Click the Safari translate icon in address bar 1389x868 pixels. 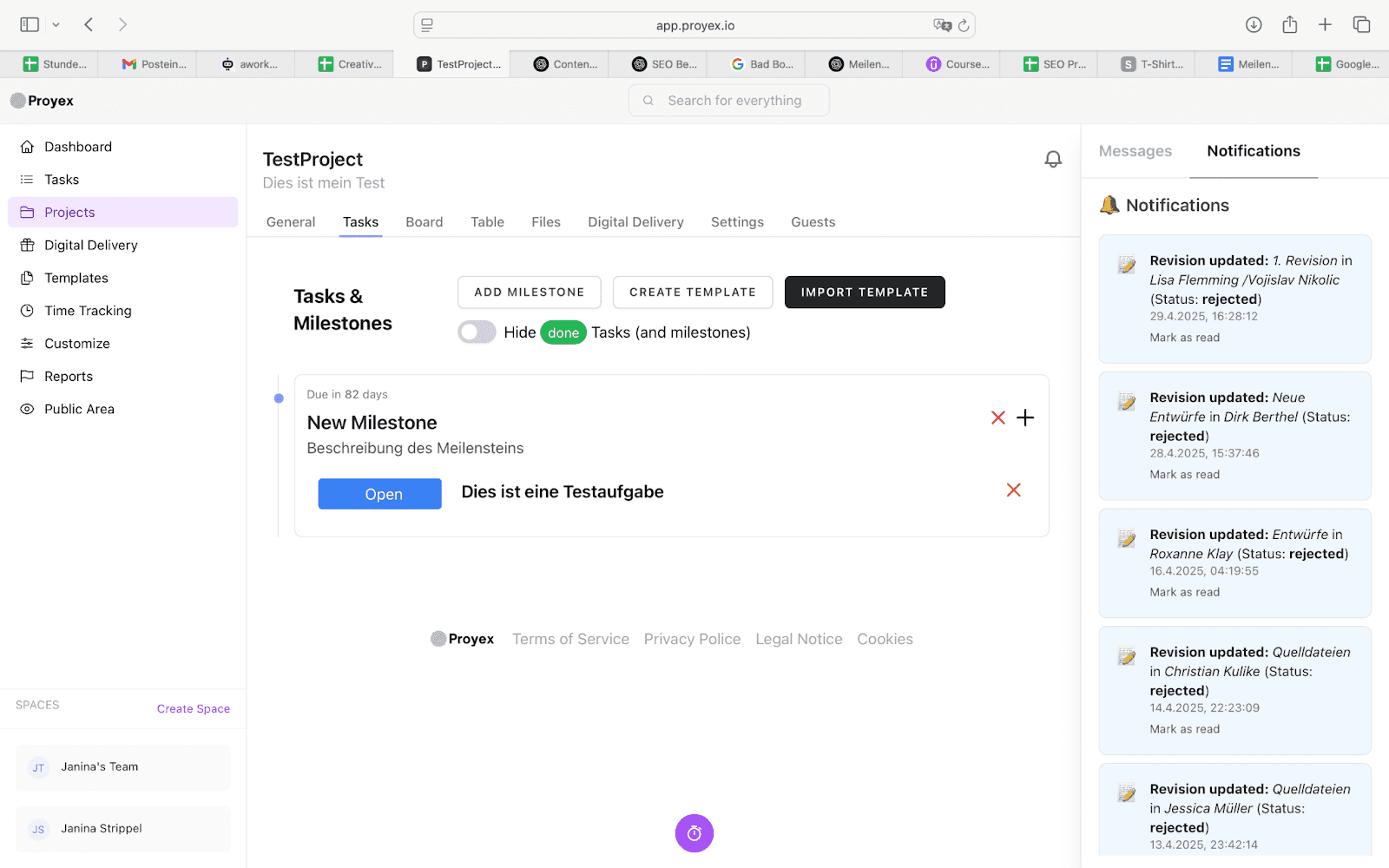pyautogui.click(x=942, y=25)
